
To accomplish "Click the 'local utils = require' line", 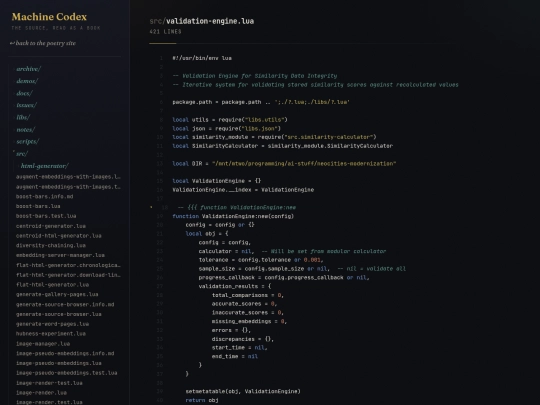I will [x=230, y=120].
